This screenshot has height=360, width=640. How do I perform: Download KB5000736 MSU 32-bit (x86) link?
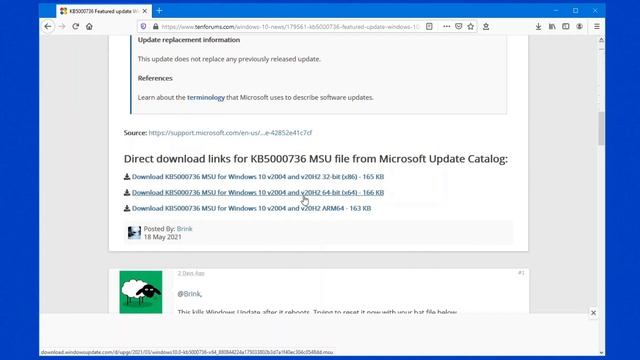tap(258, 177)
